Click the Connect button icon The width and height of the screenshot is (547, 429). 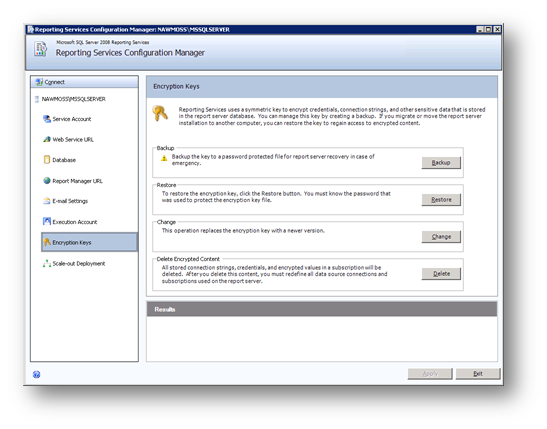tap(39, 82)
